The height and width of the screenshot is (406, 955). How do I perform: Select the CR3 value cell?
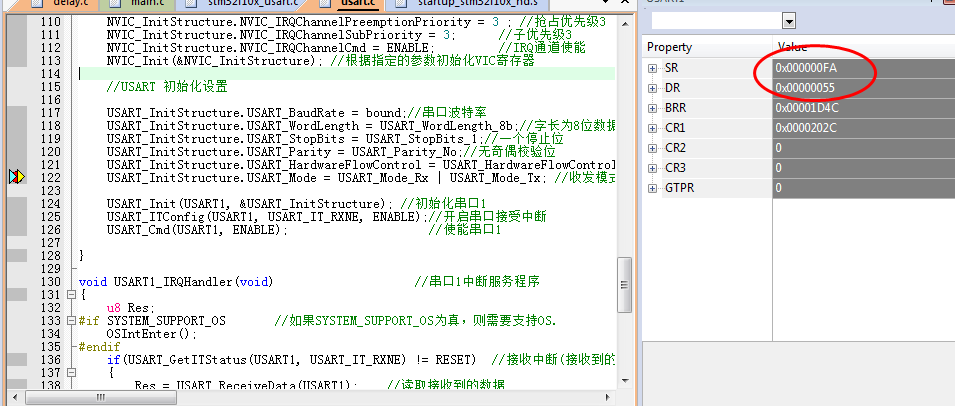coord(864,168)
